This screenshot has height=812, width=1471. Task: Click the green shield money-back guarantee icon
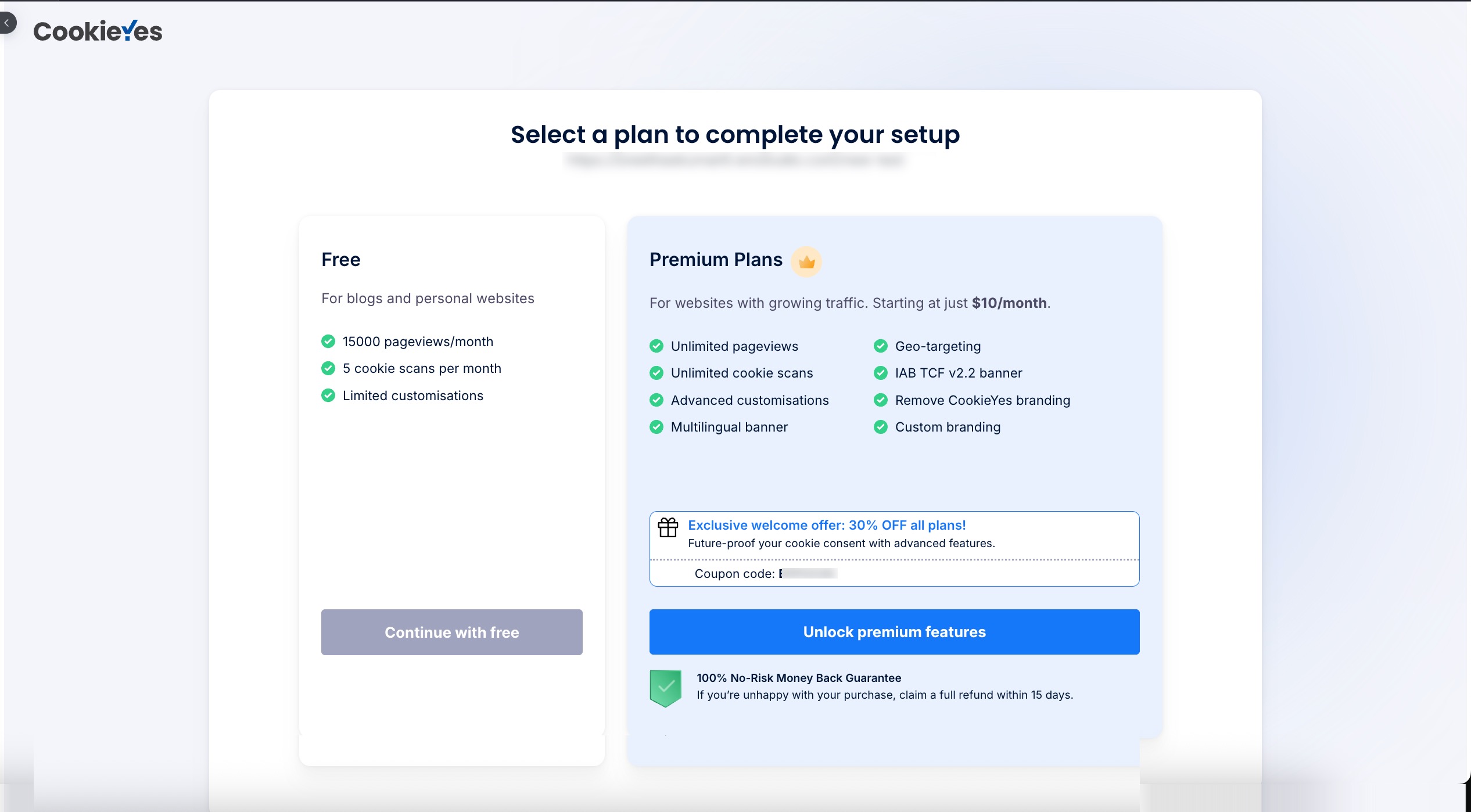(666, 687)
